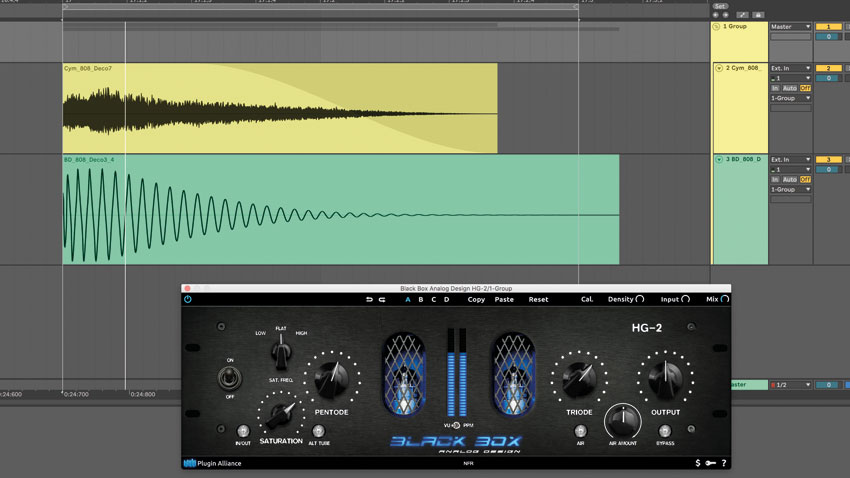
Task: Click the 0:24:800 time ruler marker
Action: tap(143, 395)
